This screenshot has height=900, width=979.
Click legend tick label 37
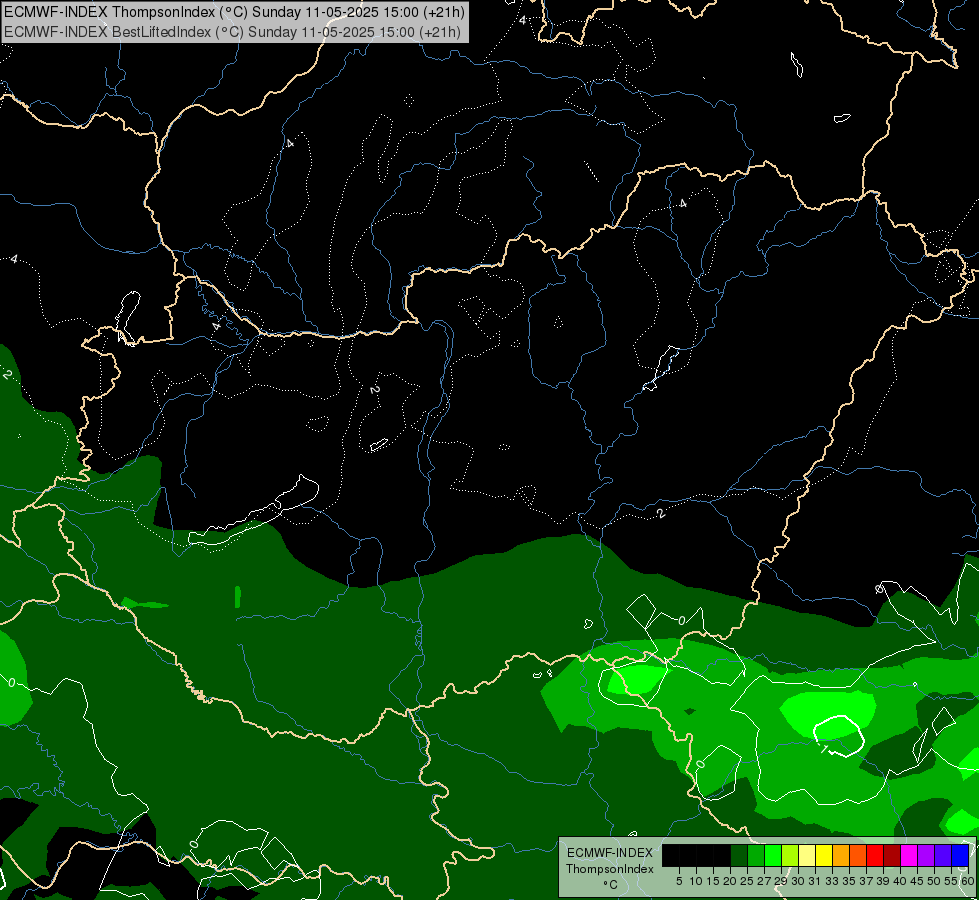(867, 881)
